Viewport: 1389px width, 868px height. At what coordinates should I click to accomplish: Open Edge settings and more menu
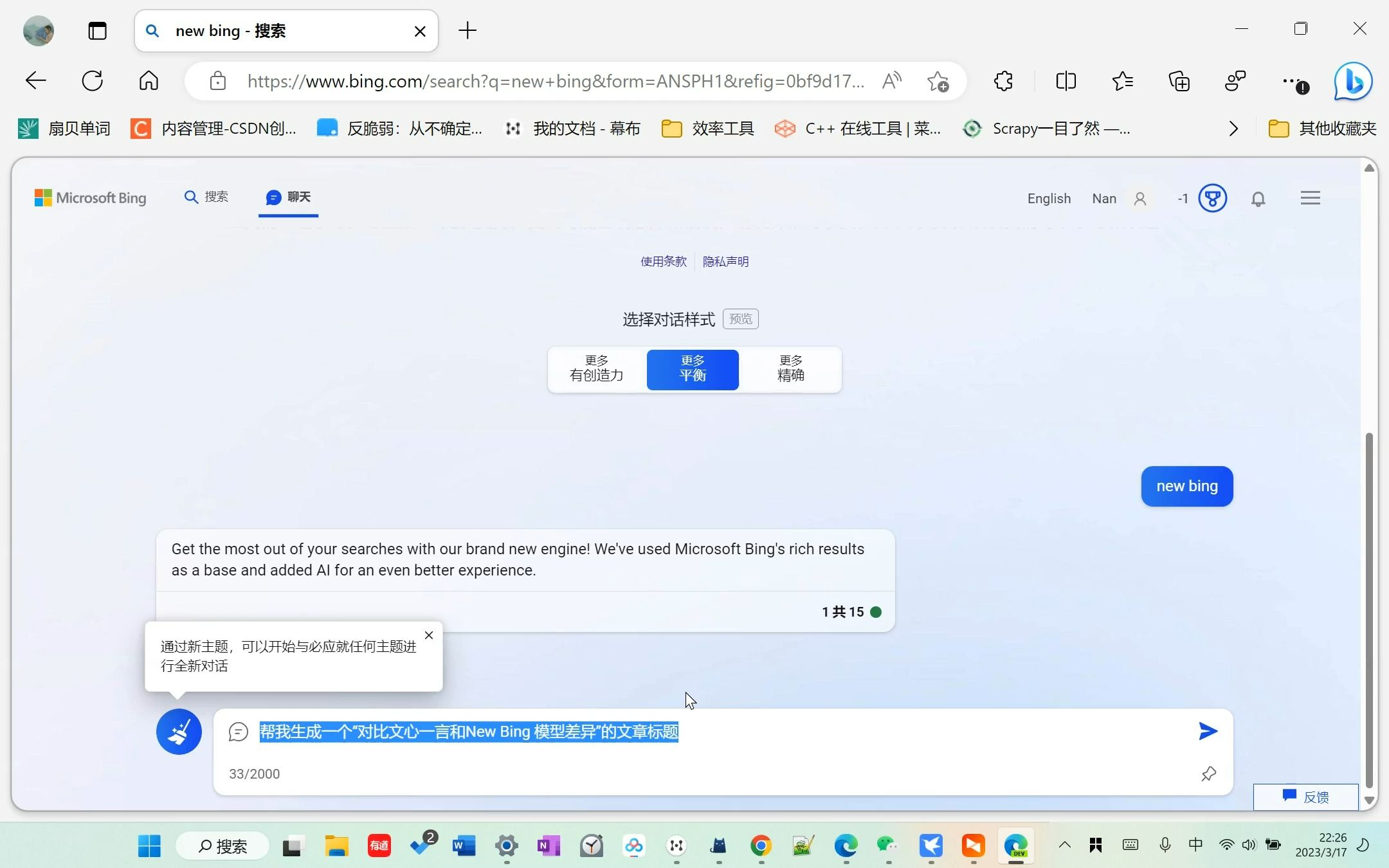pos(1294,82)
